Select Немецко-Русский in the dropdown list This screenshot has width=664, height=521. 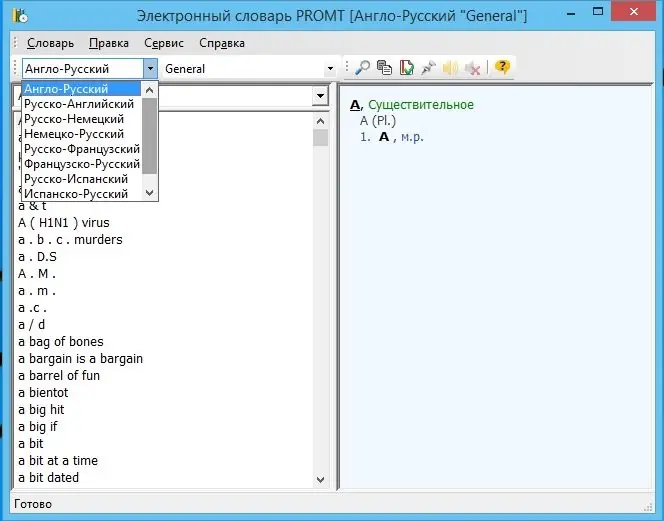(x=82, y=134)
